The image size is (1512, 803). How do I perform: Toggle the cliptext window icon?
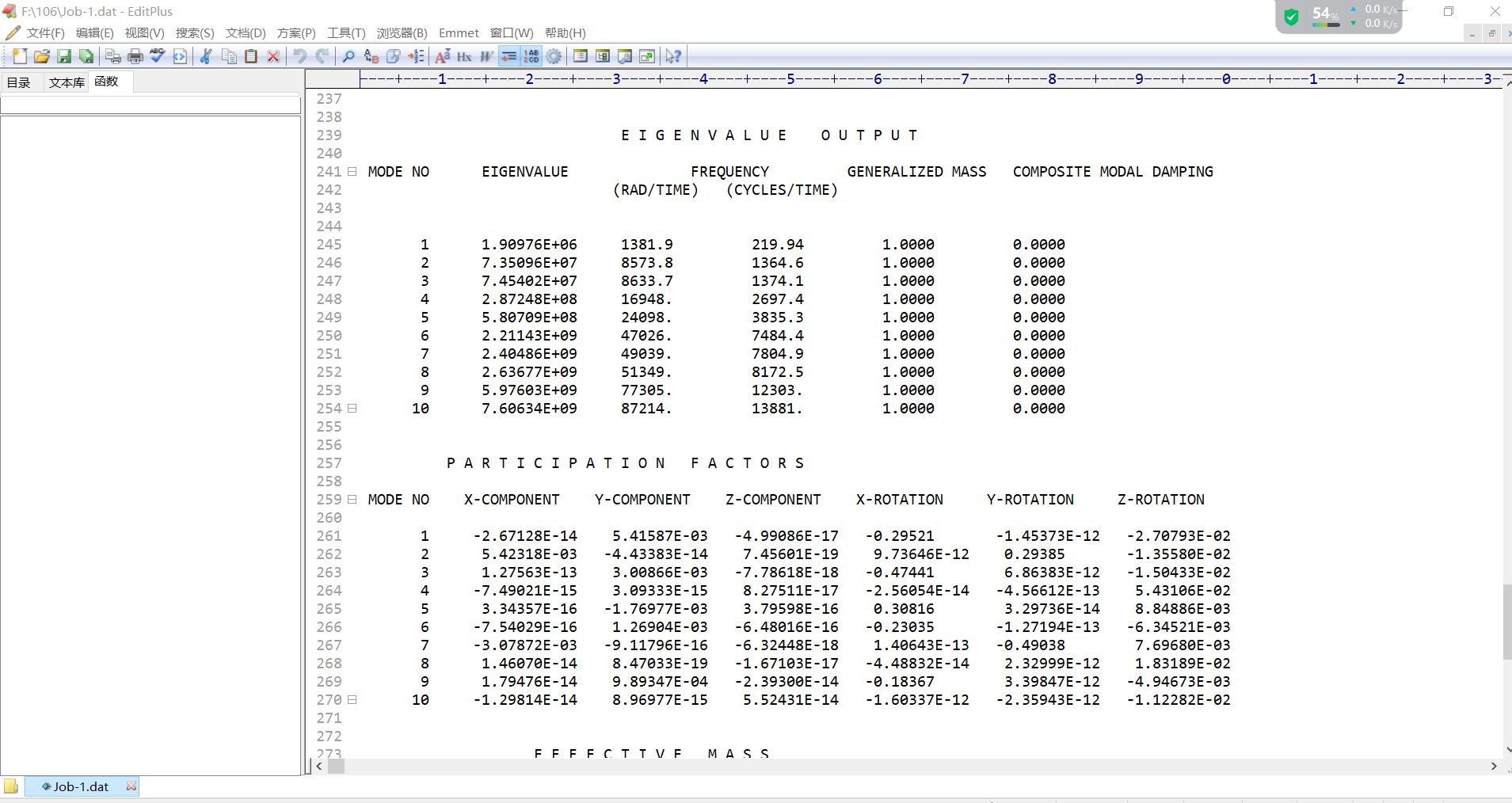coord(581,56)
